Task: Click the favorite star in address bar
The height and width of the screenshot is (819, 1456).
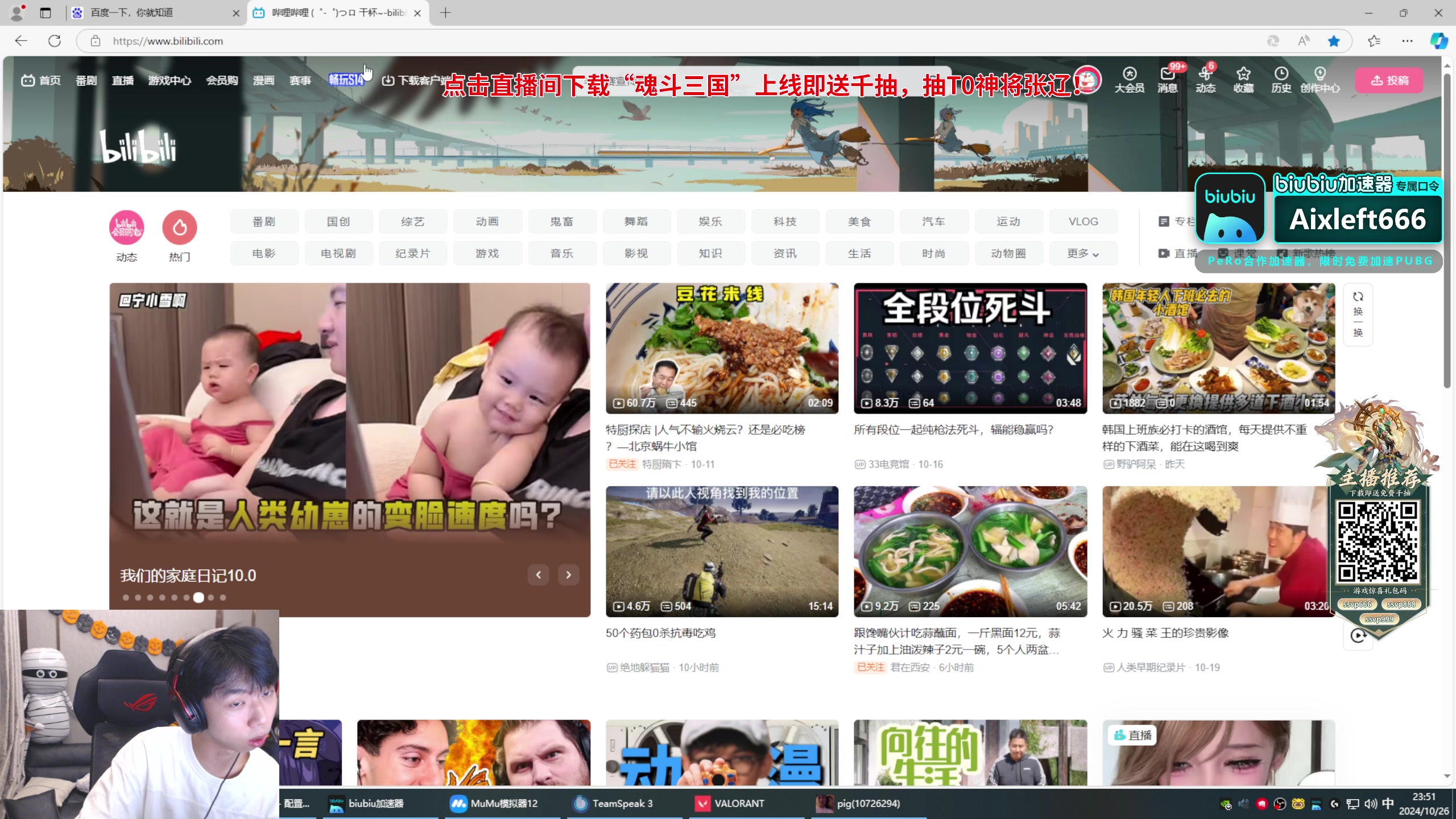Action: [1334, 41]
